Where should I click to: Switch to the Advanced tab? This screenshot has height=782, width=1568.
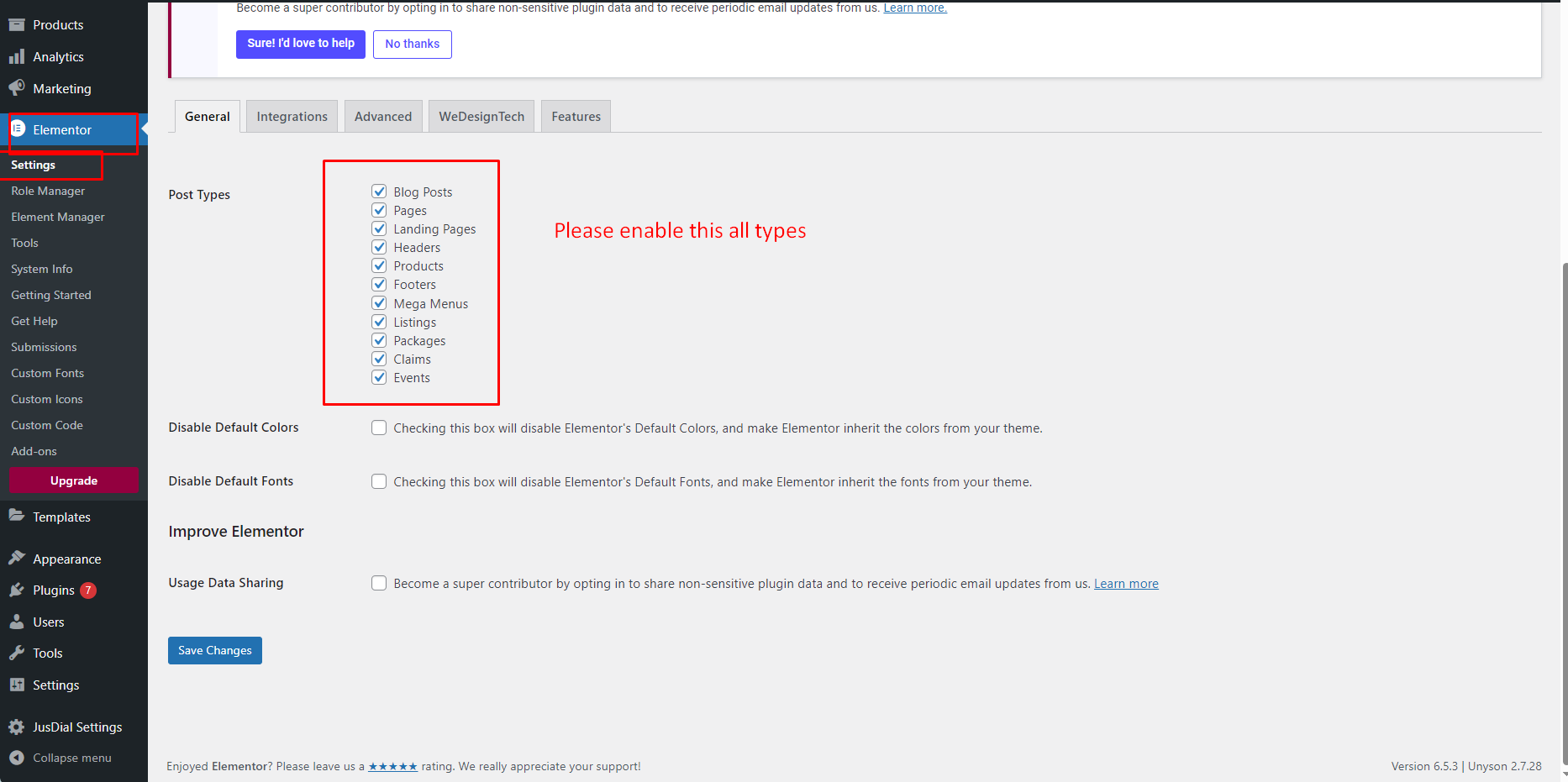coord(383,117)
